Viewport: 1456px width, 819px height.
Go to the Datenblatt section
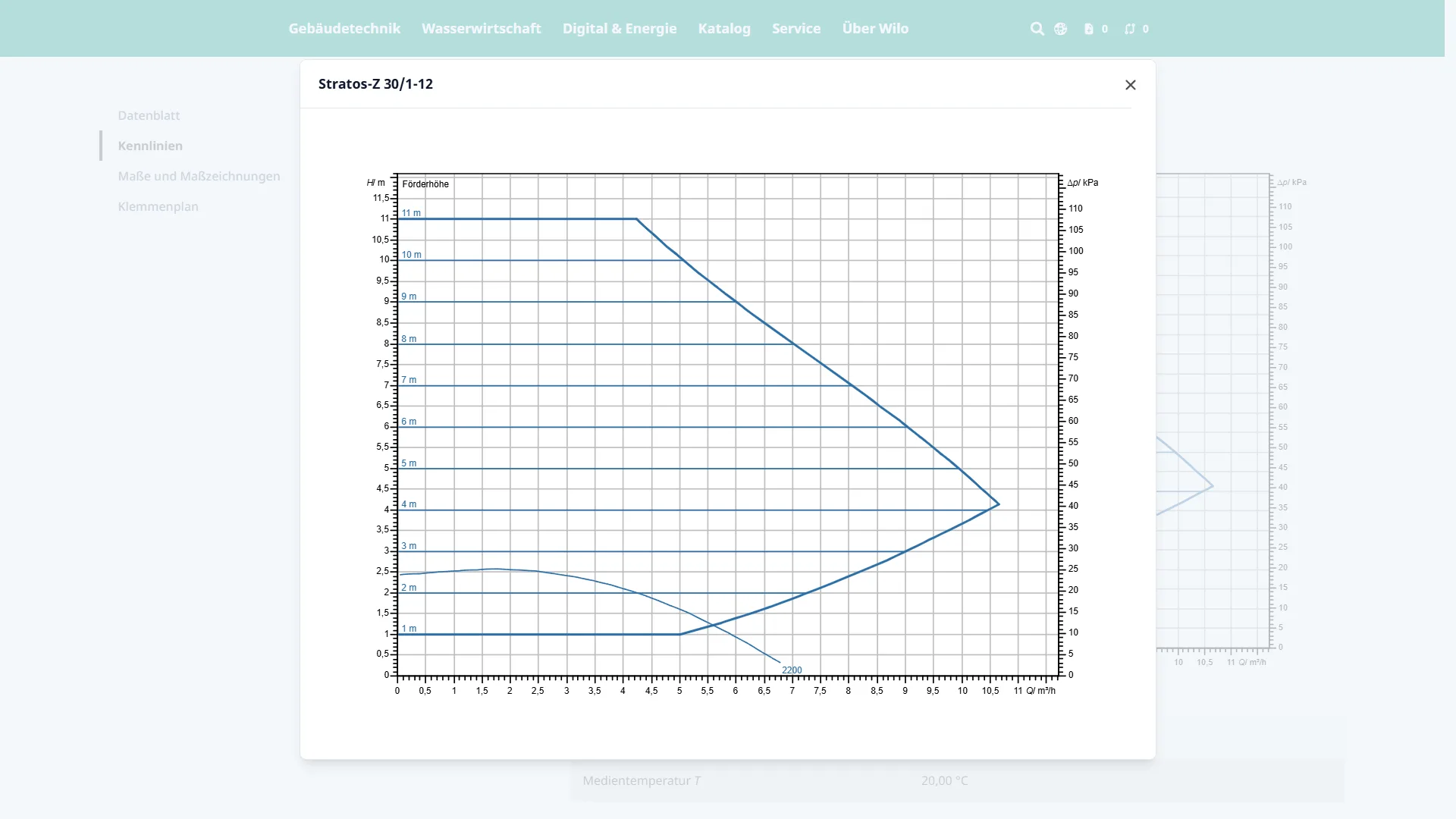[149, 115]
